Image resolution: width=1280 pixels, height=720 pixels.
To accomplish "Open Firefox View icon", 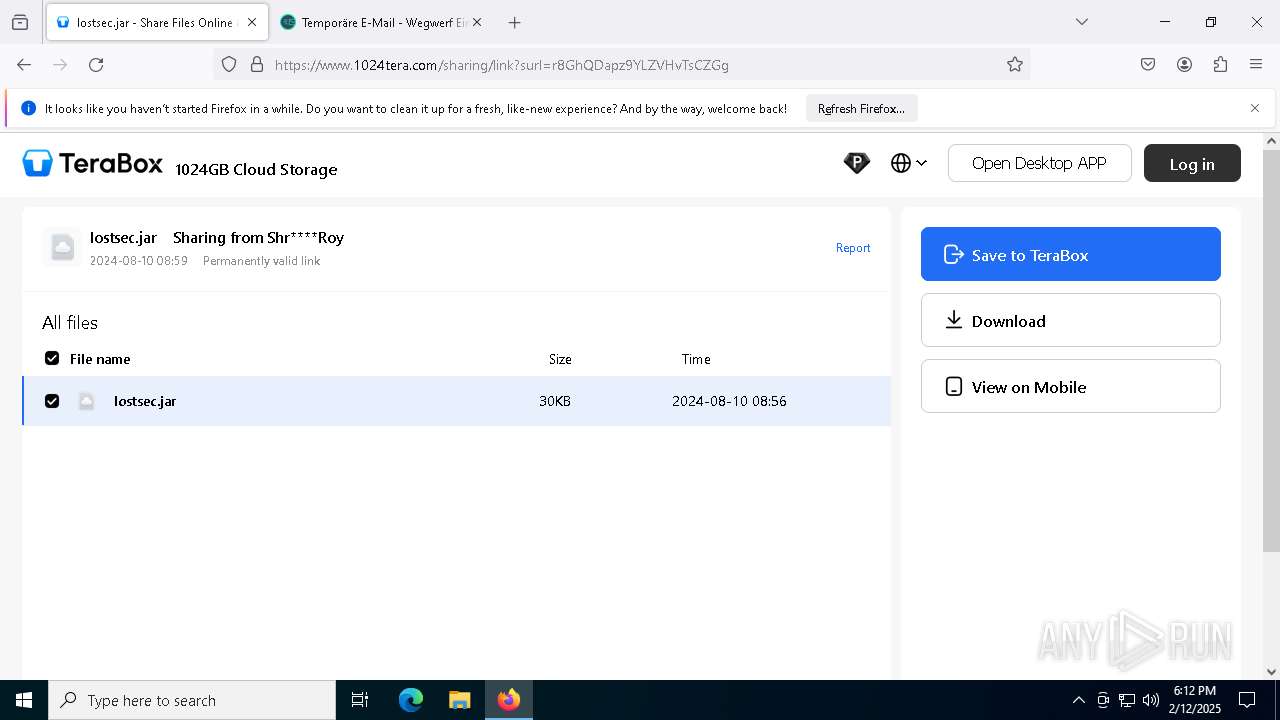I will pyautogui.click(x=20, y=22).
